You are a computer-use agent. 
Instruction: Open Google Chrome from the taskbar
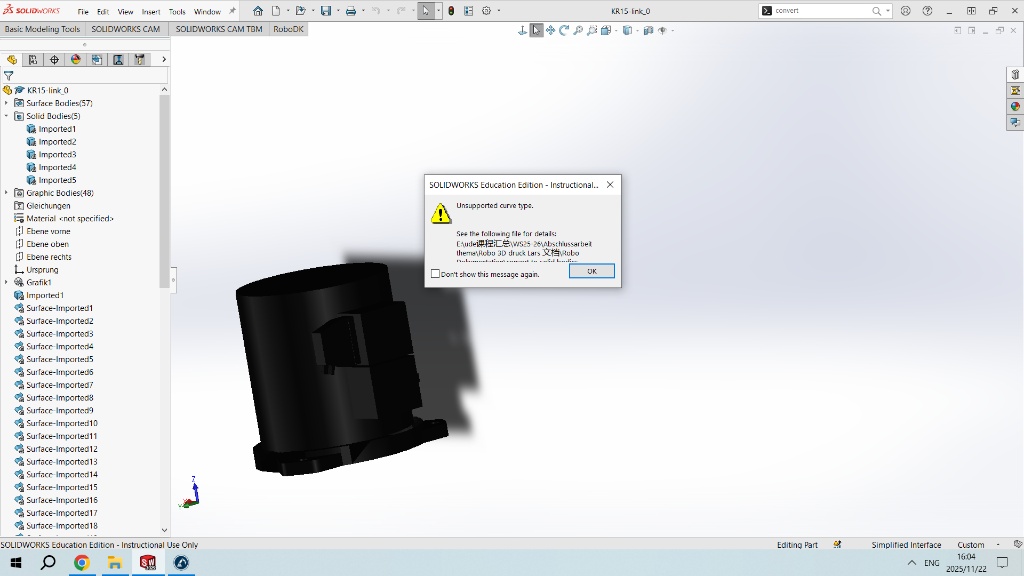[x=82, y=563]
